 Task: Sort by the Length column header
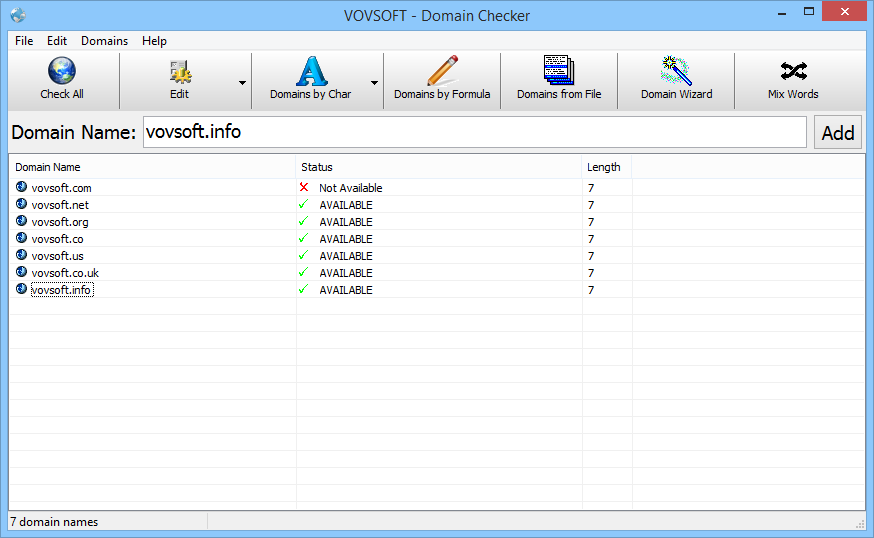[607, 167]
